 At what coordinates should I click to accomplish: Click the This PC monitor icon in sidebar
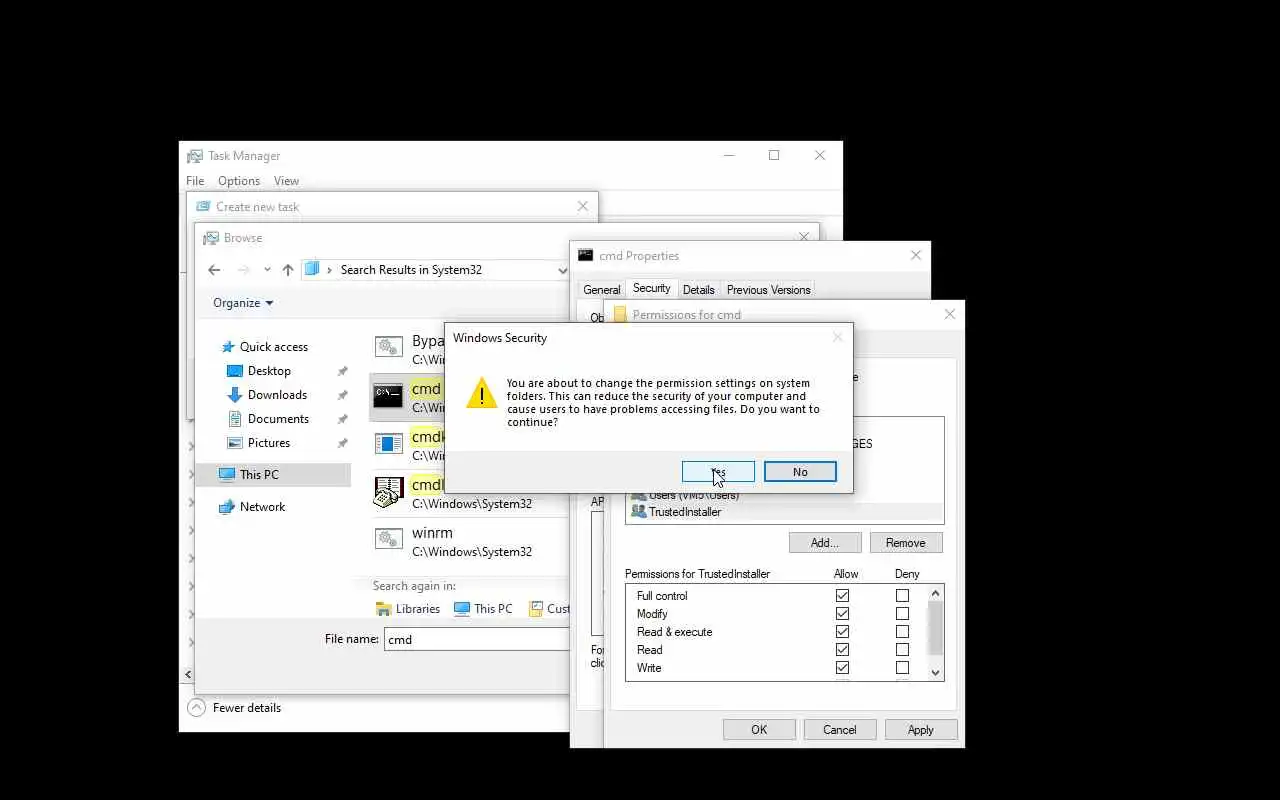(227, 475)
